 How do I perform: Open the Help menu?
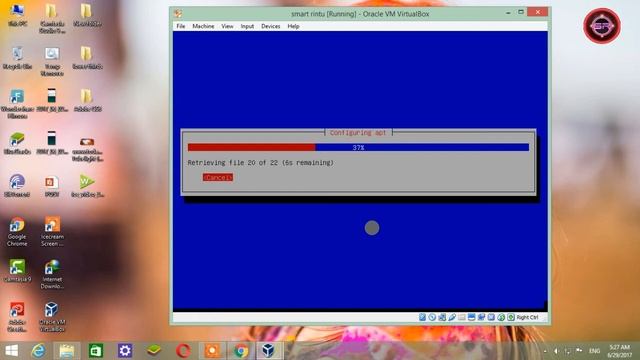pyautogui.click(x=293, y=26)
